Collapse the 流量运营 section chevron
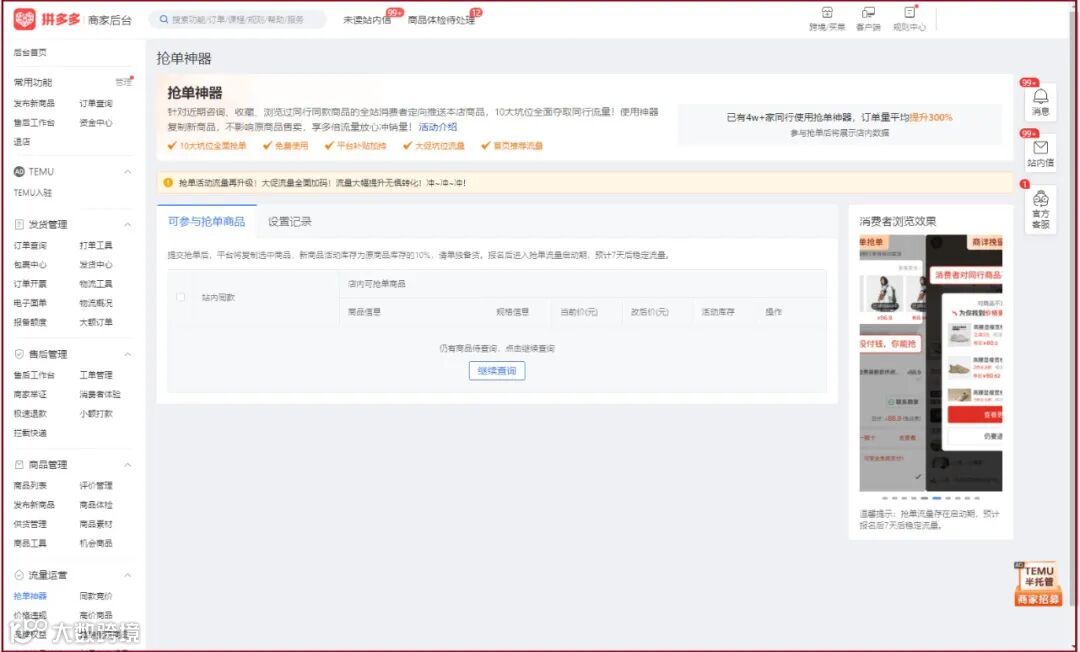The height and width of the screenshot is (652, 1080). click(x=127, y=575)
